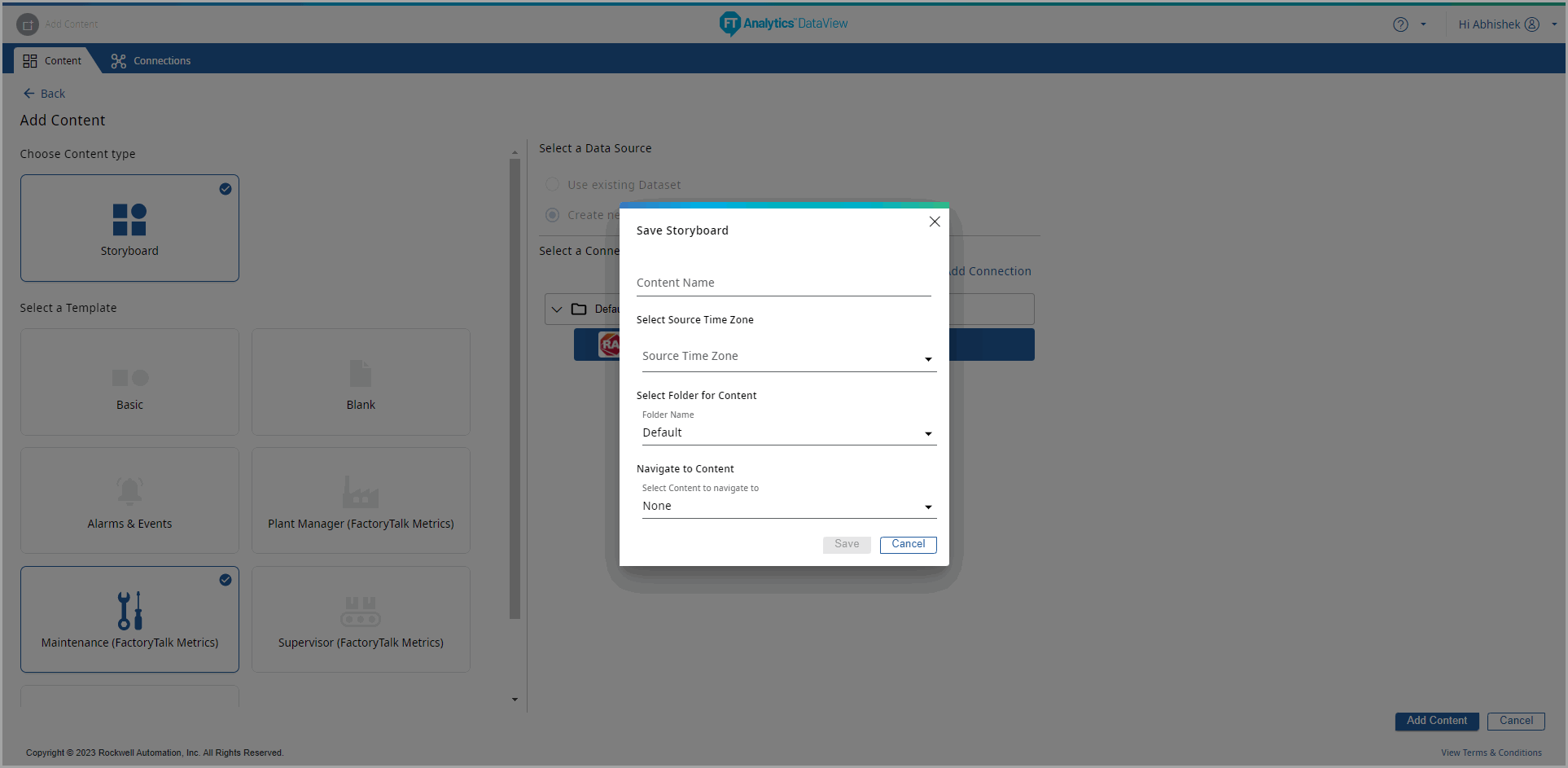Viewport: 1568px width, 768px height.
Task: Click the Default folder icon in connections
Action: 579,309
